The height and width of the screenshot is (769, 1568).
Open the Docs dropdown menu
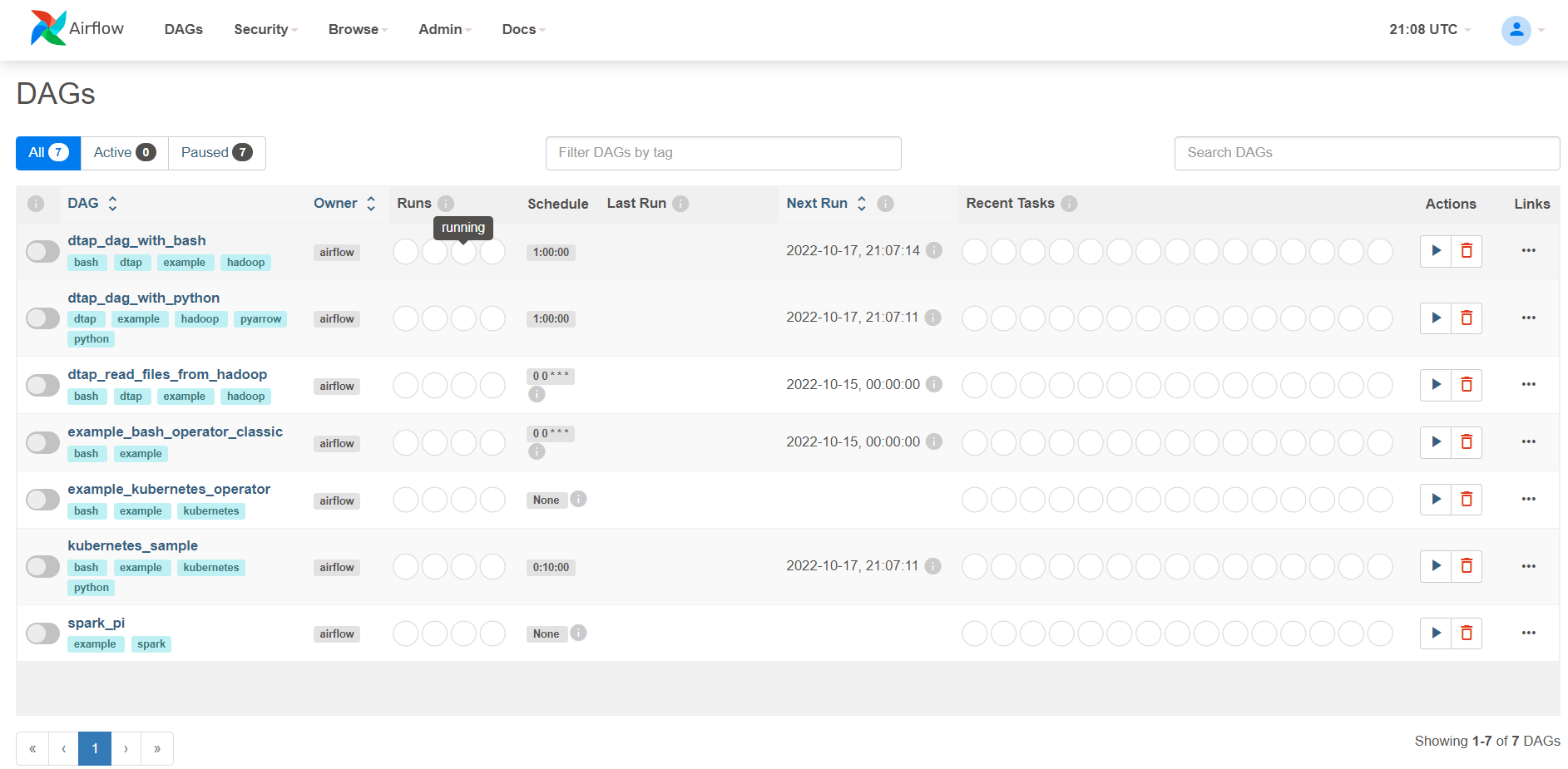(x=524, y=29)
